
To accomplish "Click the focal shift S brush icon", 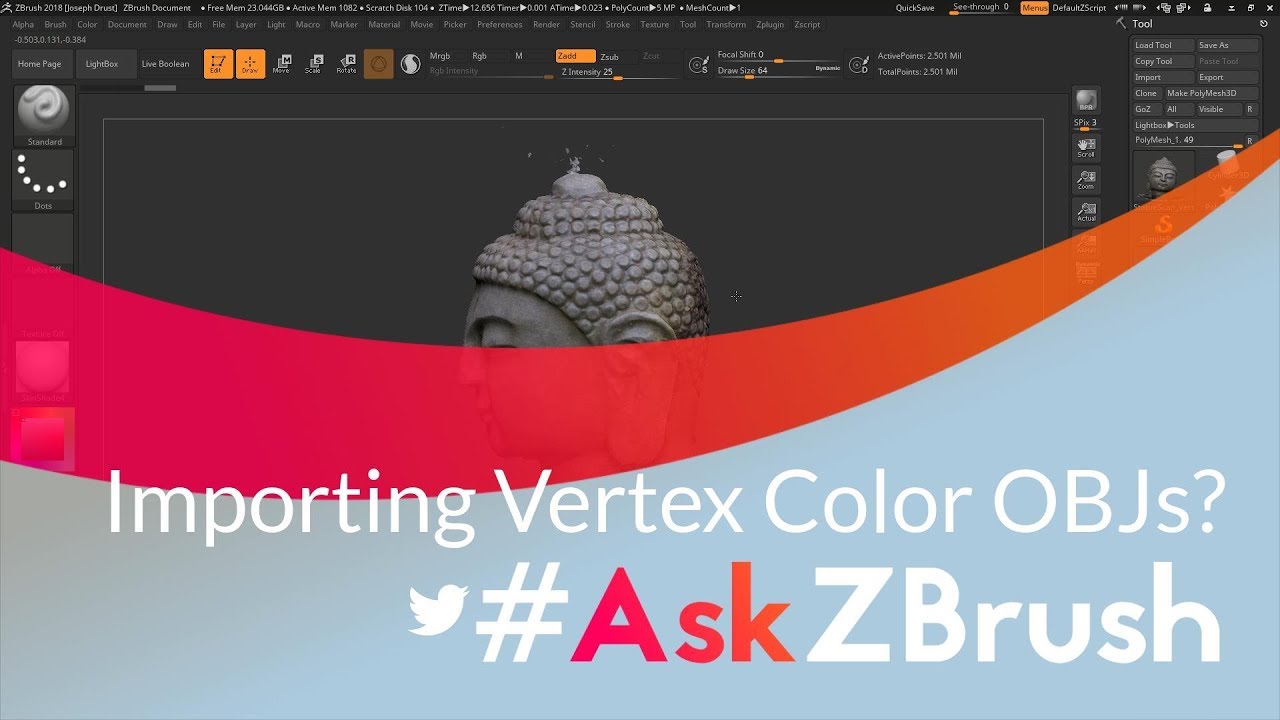I will tap(699, 65).
